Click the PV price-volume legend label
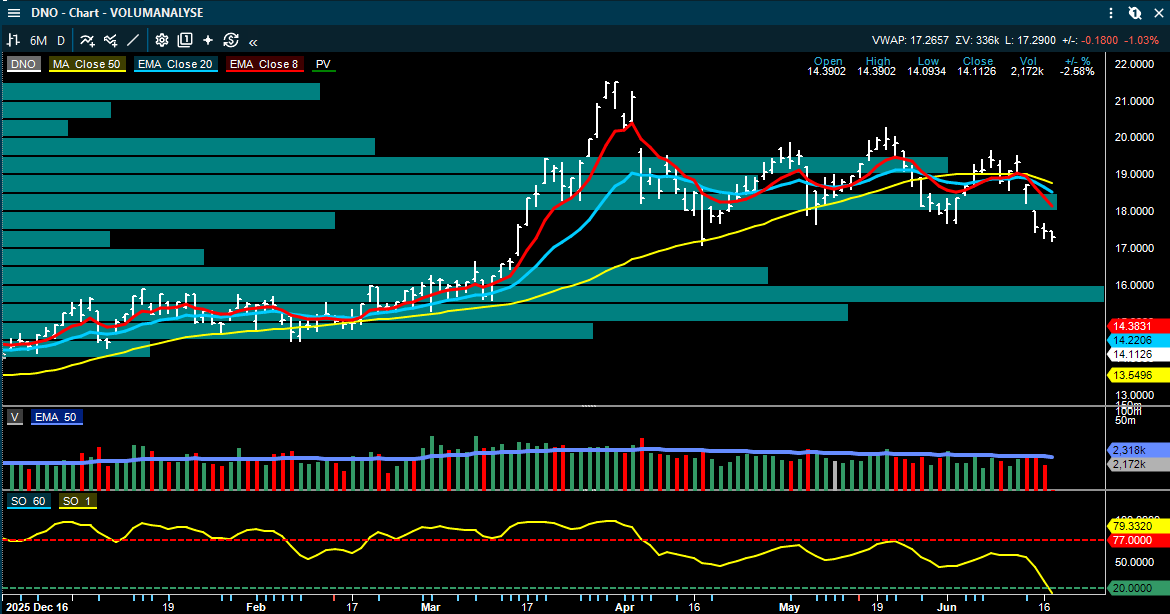The height and width of the screenshot is (614, 1170). 323,64
